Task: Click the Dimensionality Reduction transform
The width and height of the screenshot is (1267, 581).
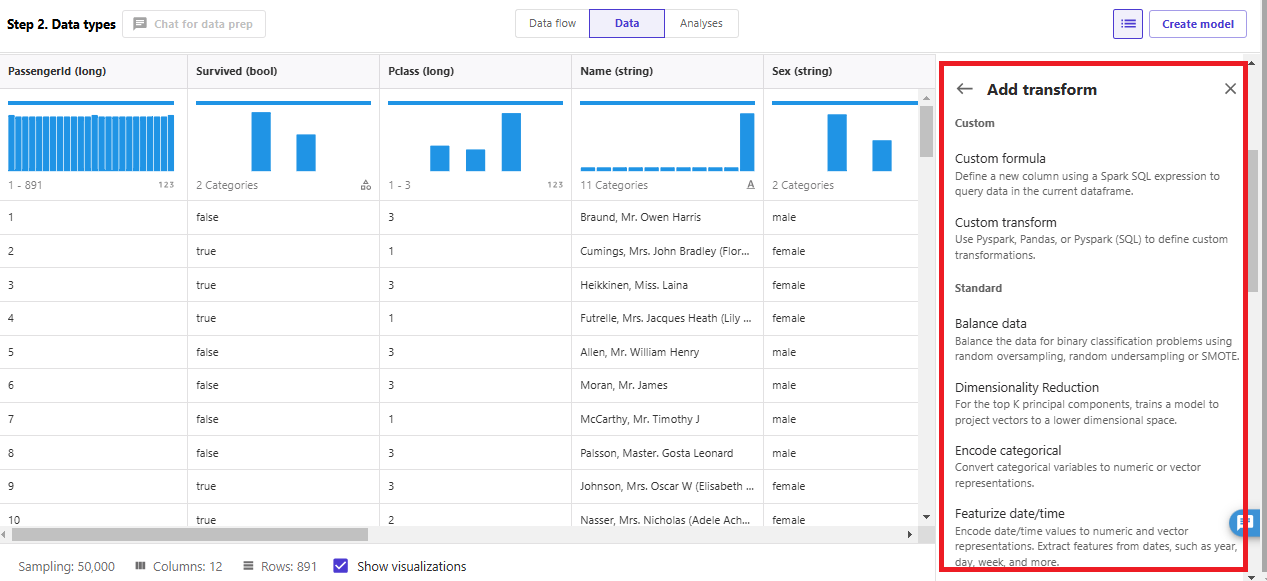Action: (x=1027, y=388)
